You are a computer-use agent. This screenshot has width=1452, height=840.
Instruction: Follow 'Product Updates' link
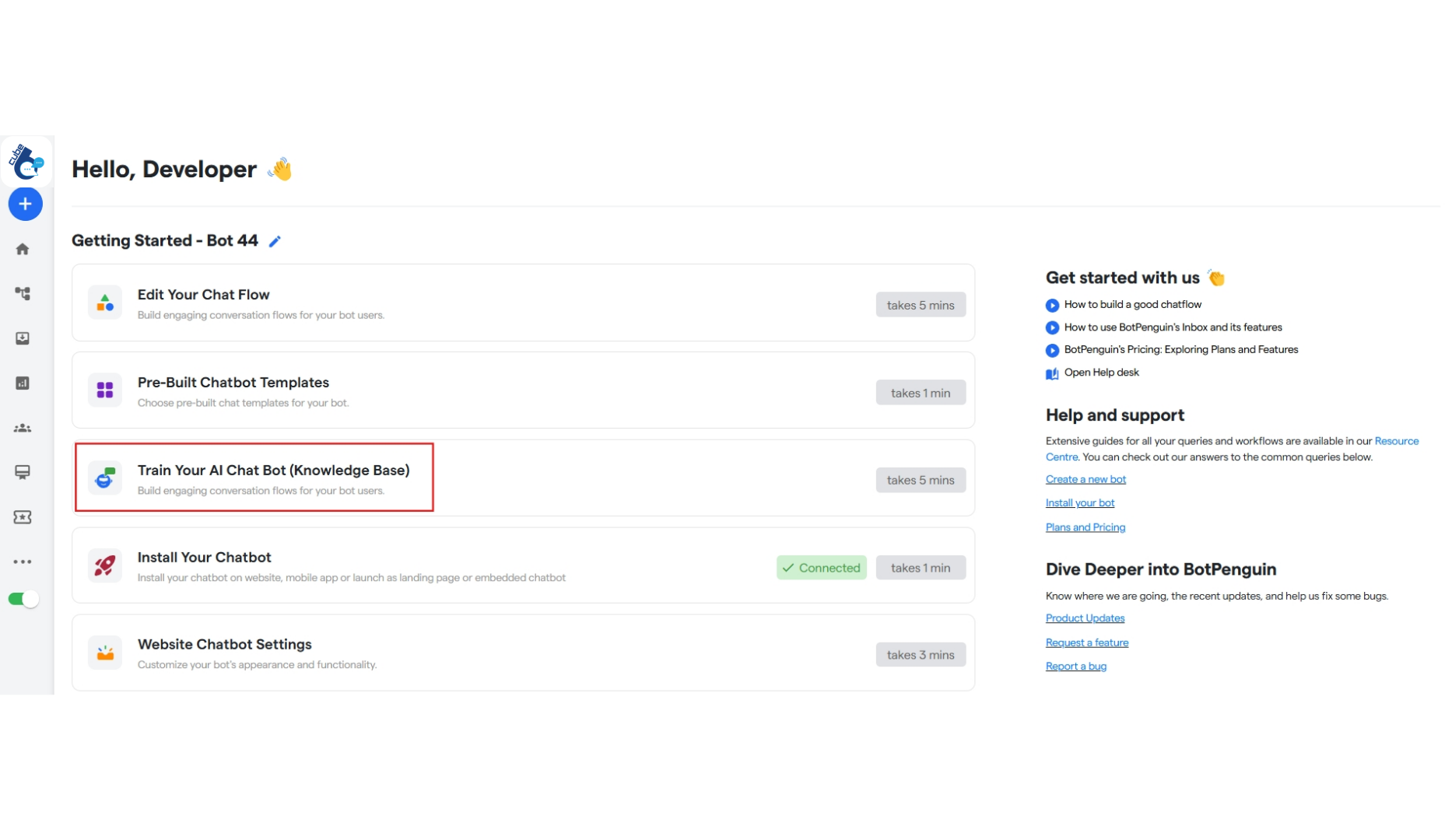1085,618
